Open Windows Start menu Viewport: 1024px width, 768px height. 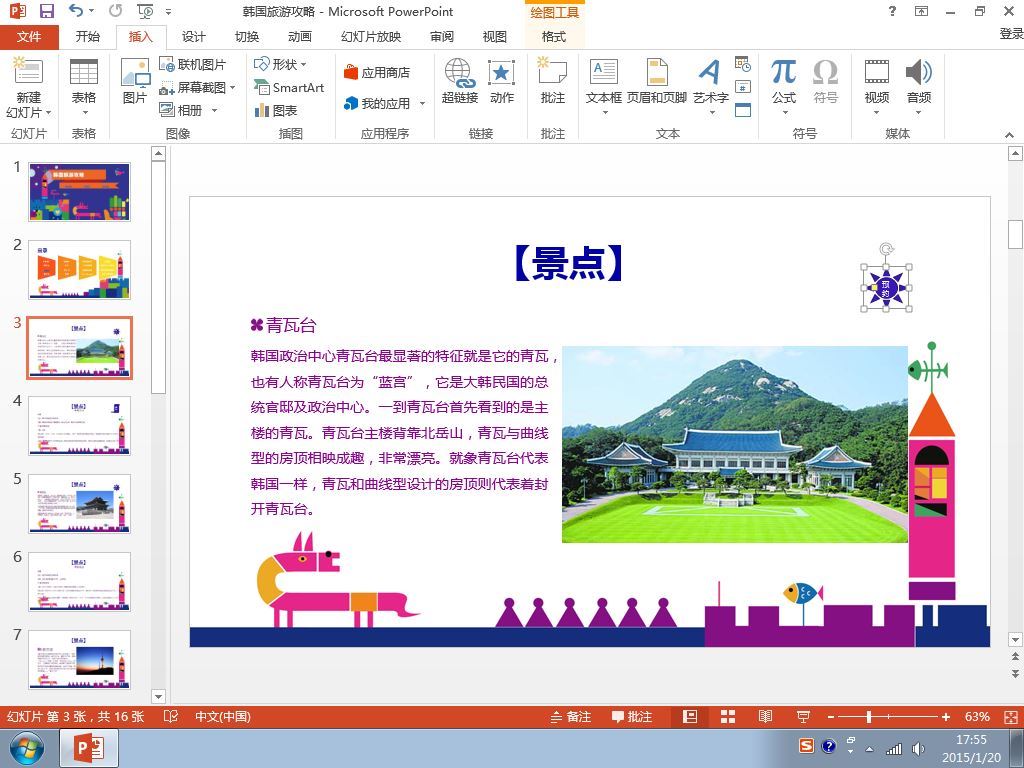tap(27, 748)
